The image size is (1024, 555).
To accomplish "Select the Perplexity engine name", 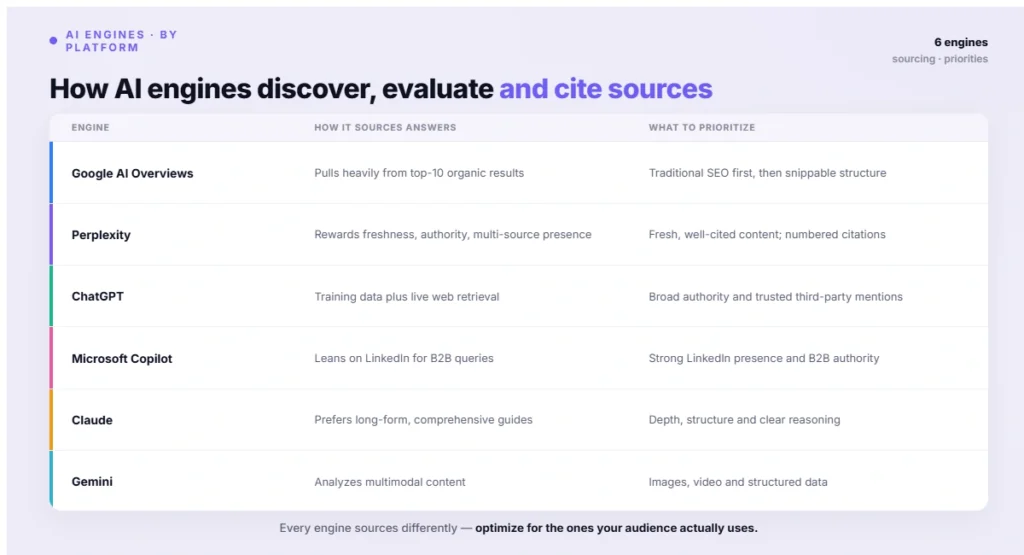I will [101, 235].
